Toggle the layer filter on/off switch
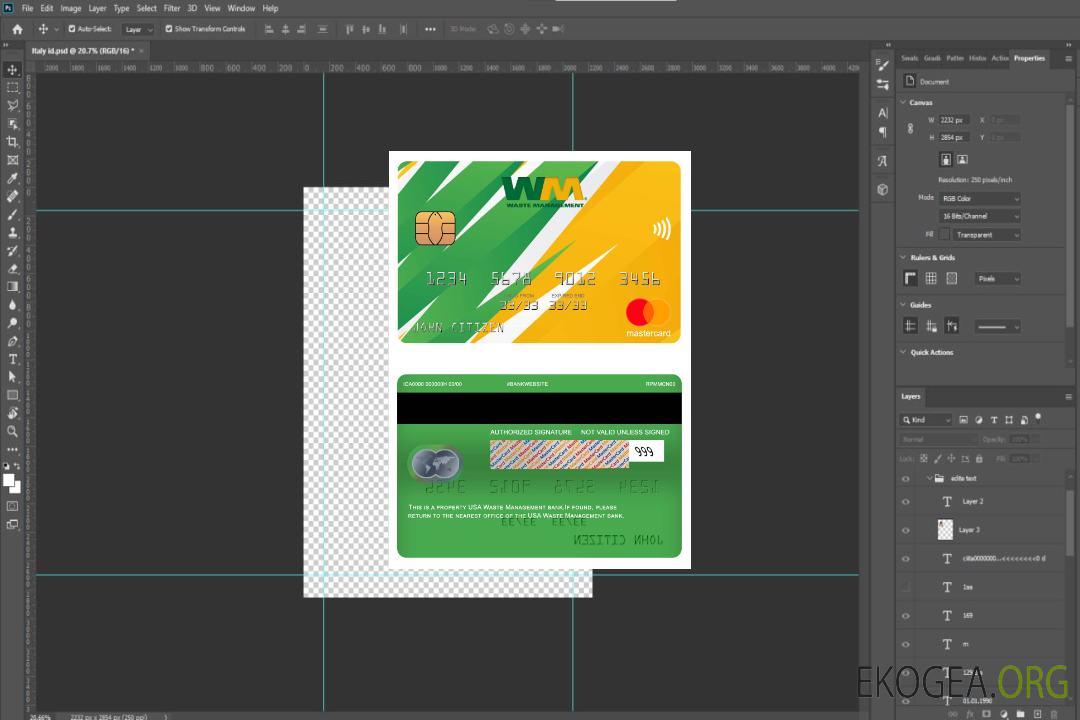1080x720 pixels. pyautogui.click(x=1038, y=418)
